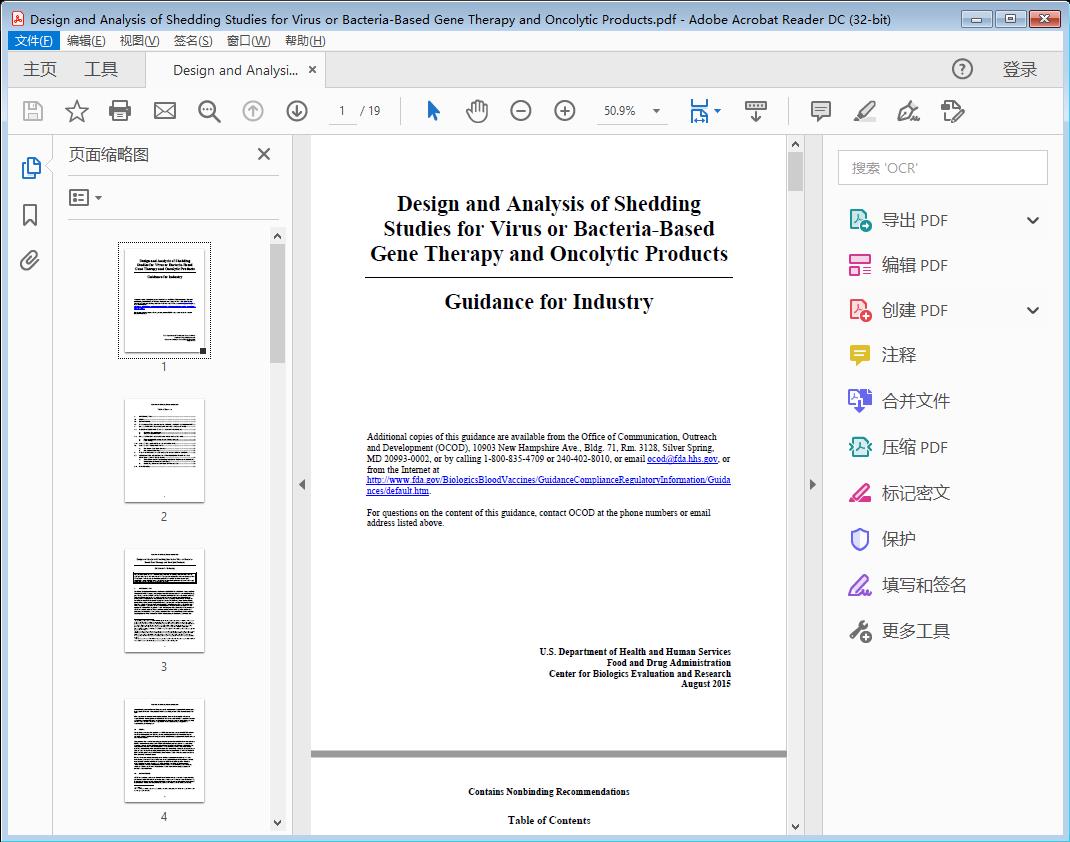Click the 登录 sign-in link
Viewport: 1070px width, 842px height.
click(1022, 69)
